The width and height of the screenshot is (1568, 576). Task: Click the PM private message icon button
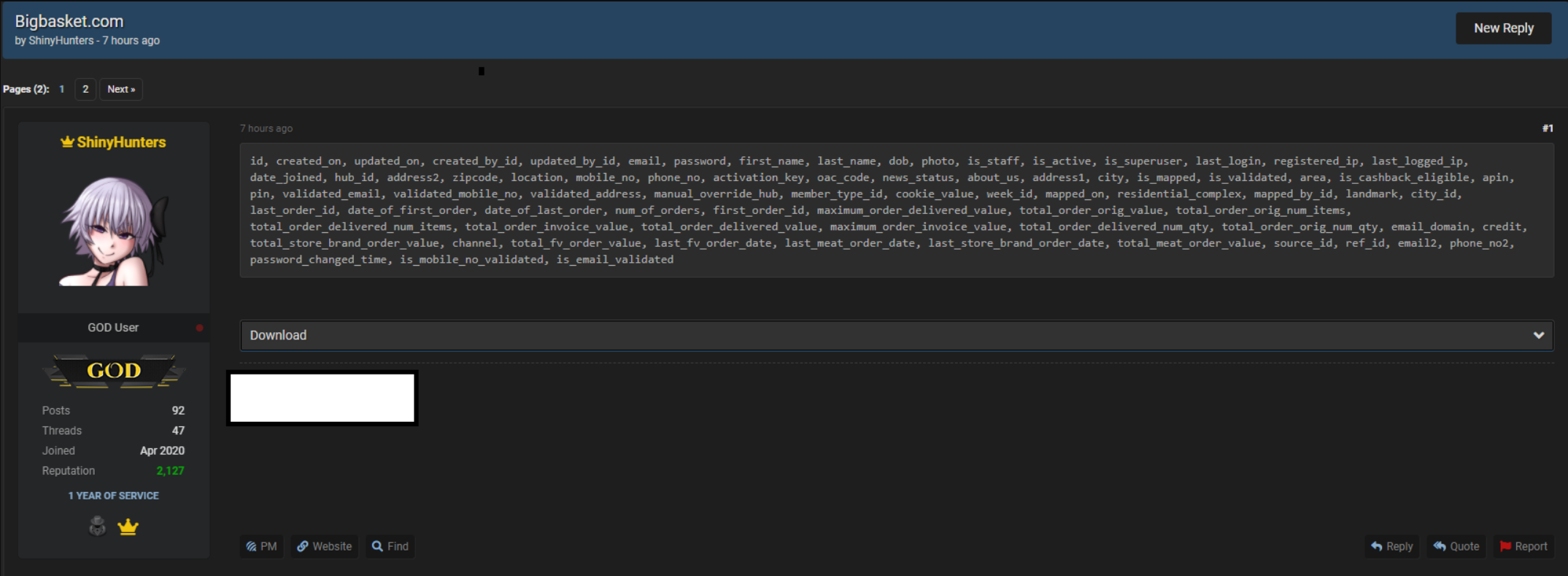tap(261, 546)
